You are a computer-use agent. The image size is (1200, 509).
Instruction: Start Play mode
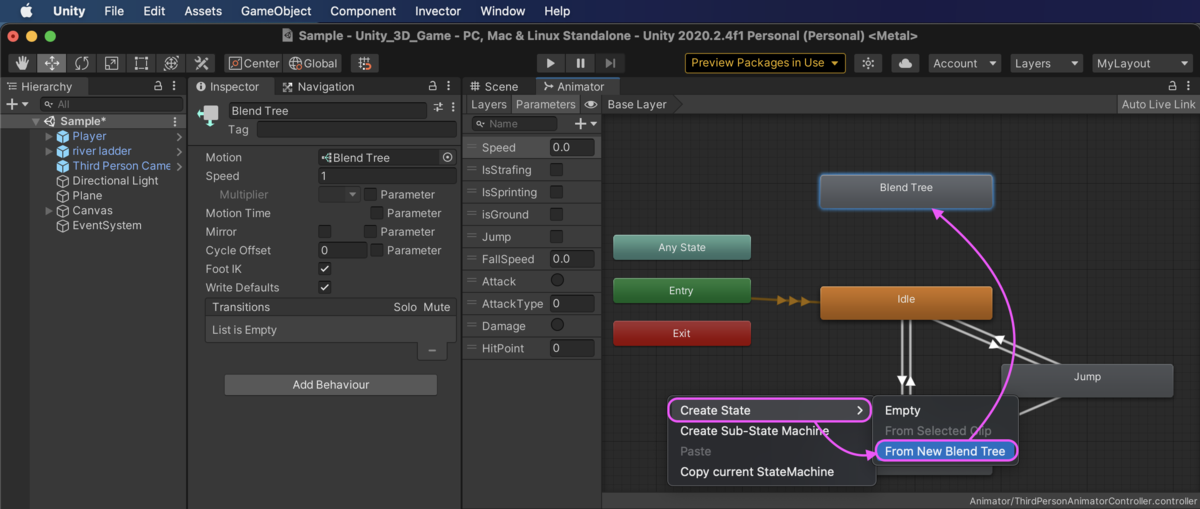(x=550, y=63)
